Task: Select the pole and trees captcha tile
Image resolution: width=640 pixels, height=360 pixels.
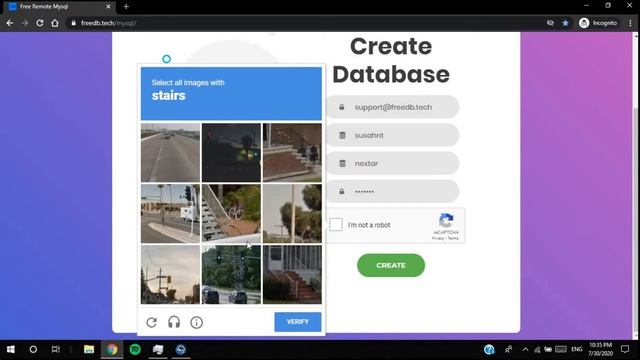Action: [292, 213]
